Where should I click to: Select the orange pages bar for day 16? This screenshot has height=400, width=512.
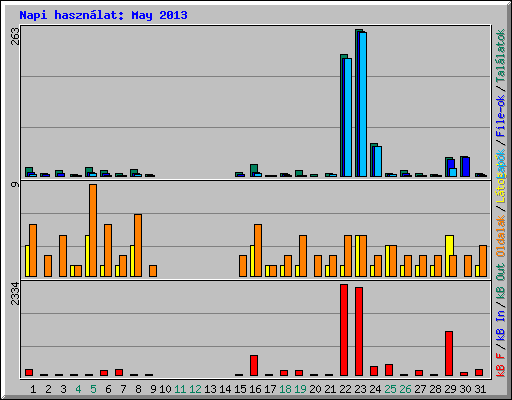(258, 250)
